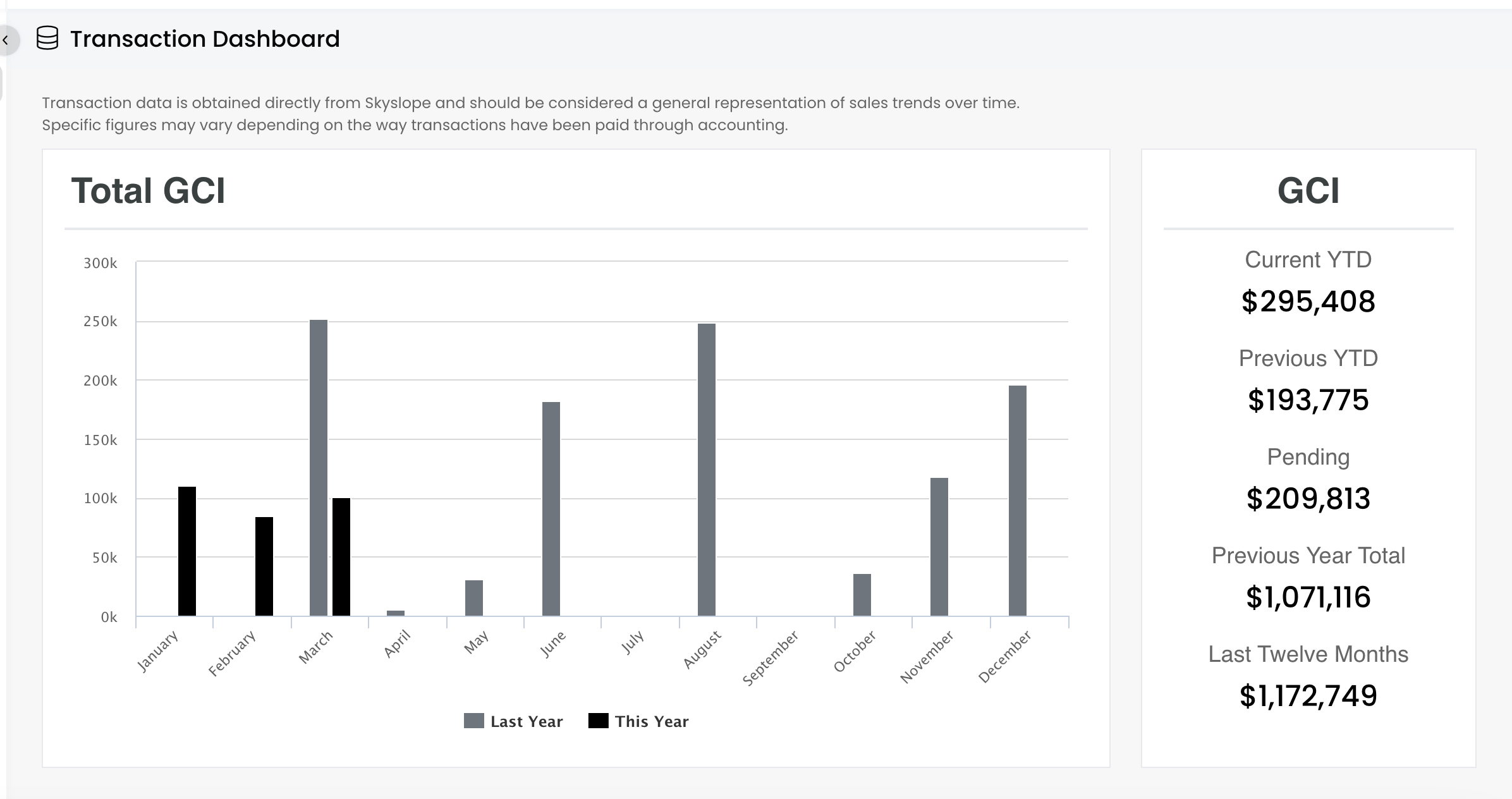Click the May Last Year bar

tap(474, 598)
